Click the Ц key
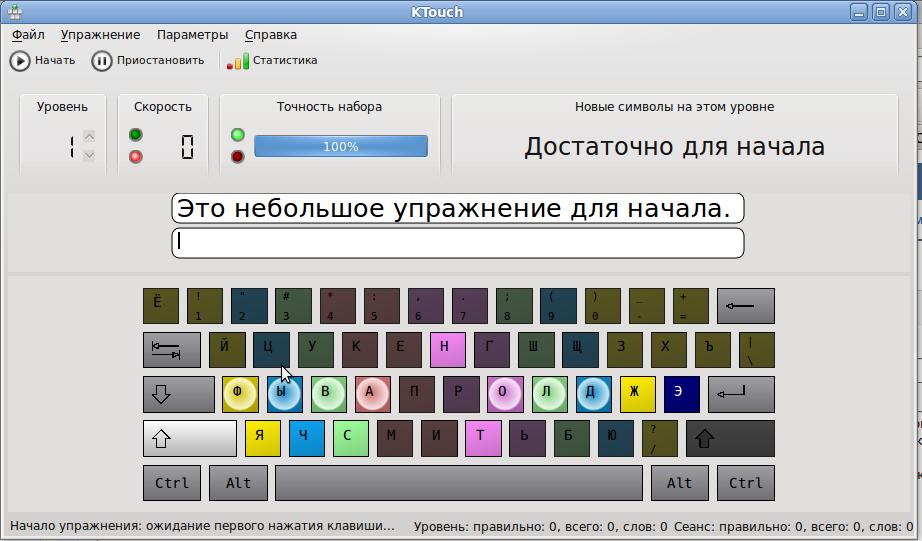 point(271,350)
